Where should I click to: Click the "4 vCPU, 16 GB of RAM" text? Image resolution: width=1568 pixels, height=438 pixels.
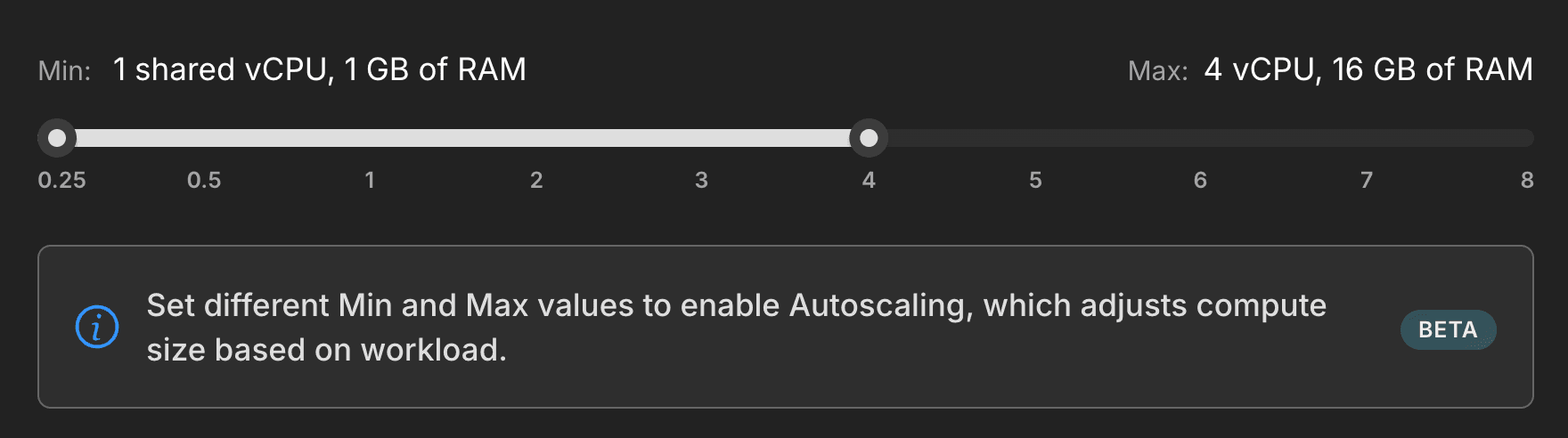[1368, 69]
